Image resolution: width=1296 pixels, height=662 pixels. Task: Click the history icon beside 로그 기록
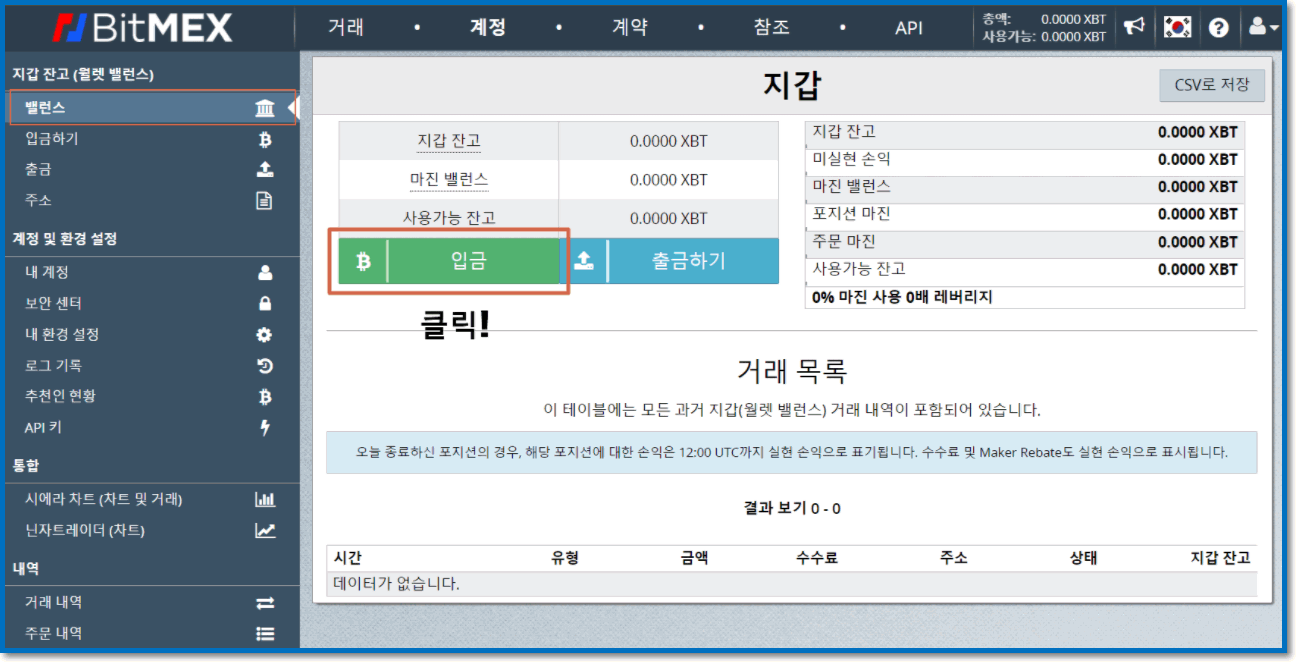[266, 366]
